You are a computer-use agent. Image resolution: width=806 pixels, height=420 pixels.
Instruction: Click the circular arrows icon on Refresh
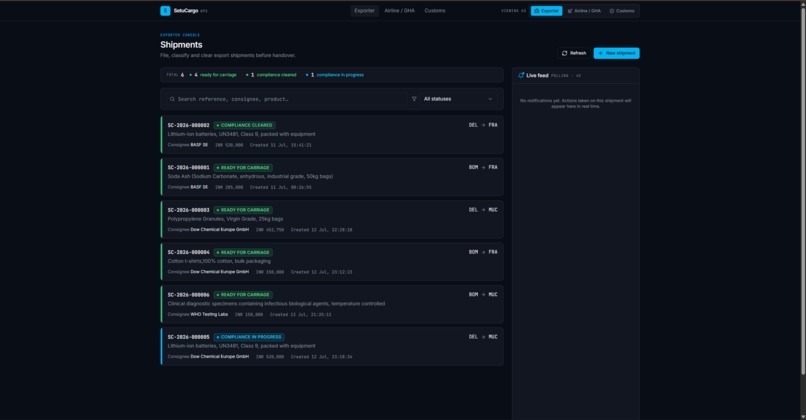(564, 53)
